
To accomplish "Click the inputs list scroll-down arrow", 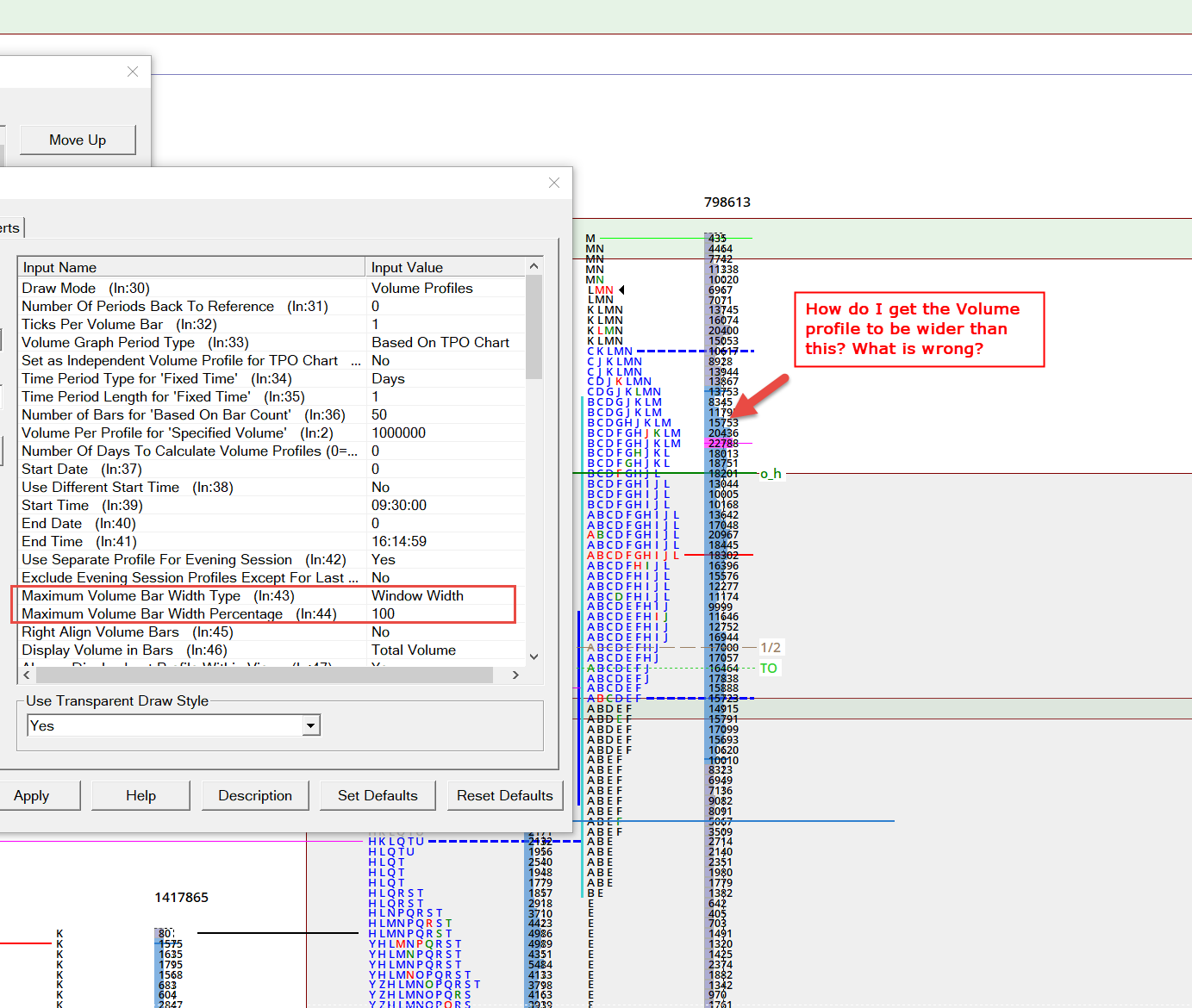I will (534, 656).
